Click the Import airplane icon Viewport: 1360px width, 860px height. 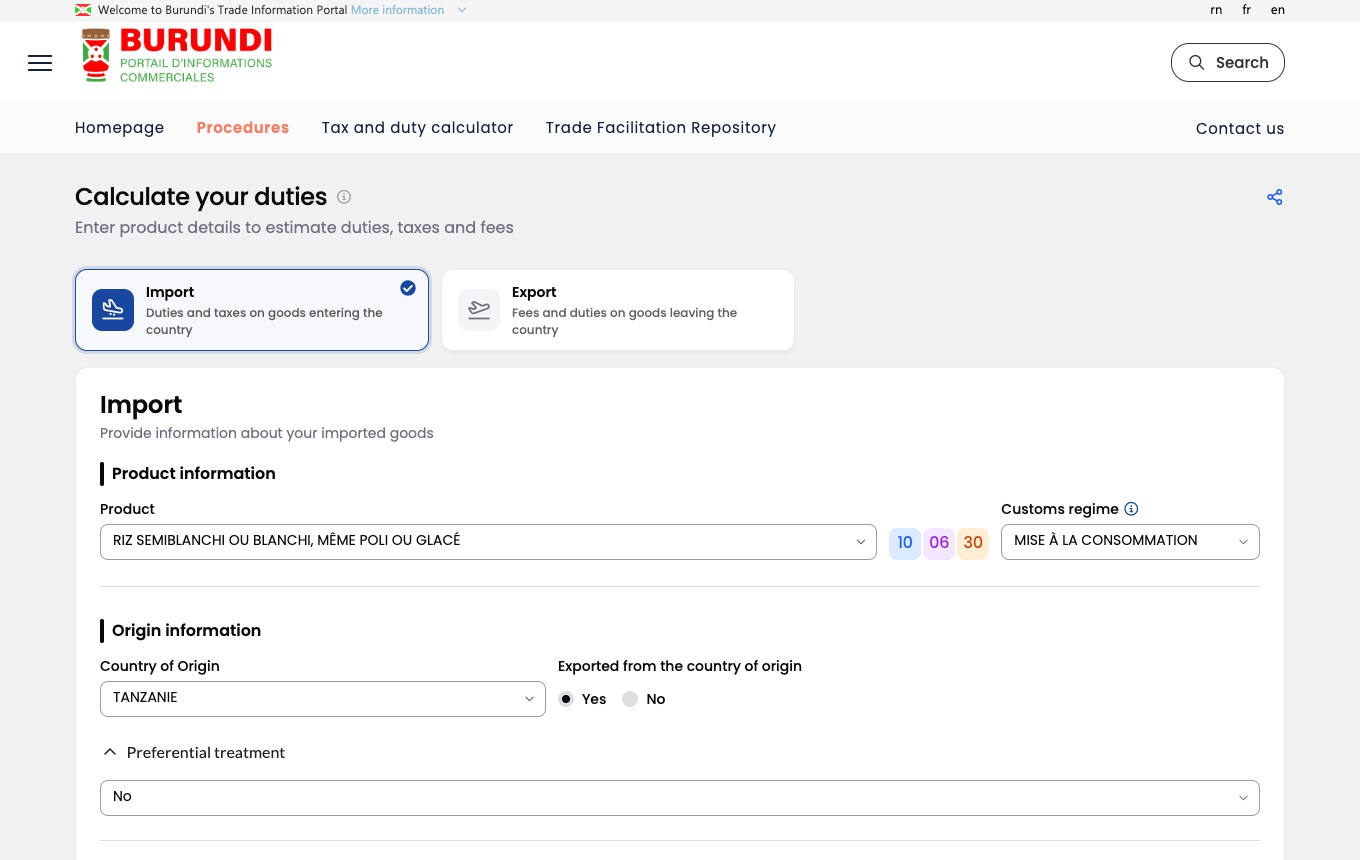[x=113, y=310]
